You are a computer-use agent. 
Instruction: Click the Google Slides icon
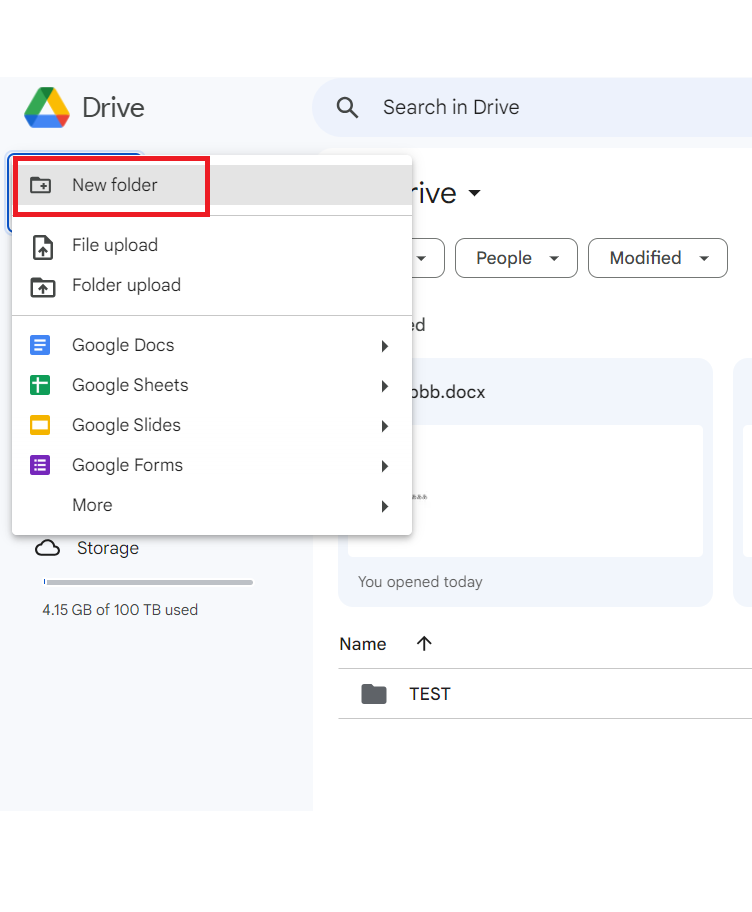tap(40, 425)
